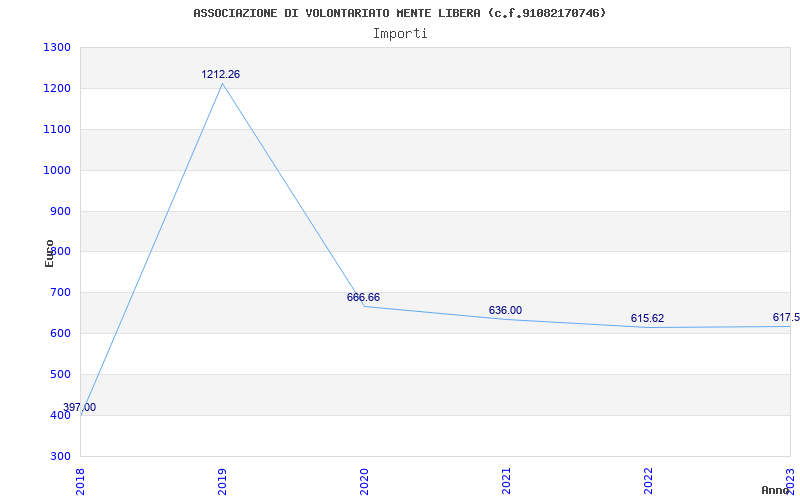
Task: Click the 1000 y-axis tick label
Action: (x=57, y=170)
